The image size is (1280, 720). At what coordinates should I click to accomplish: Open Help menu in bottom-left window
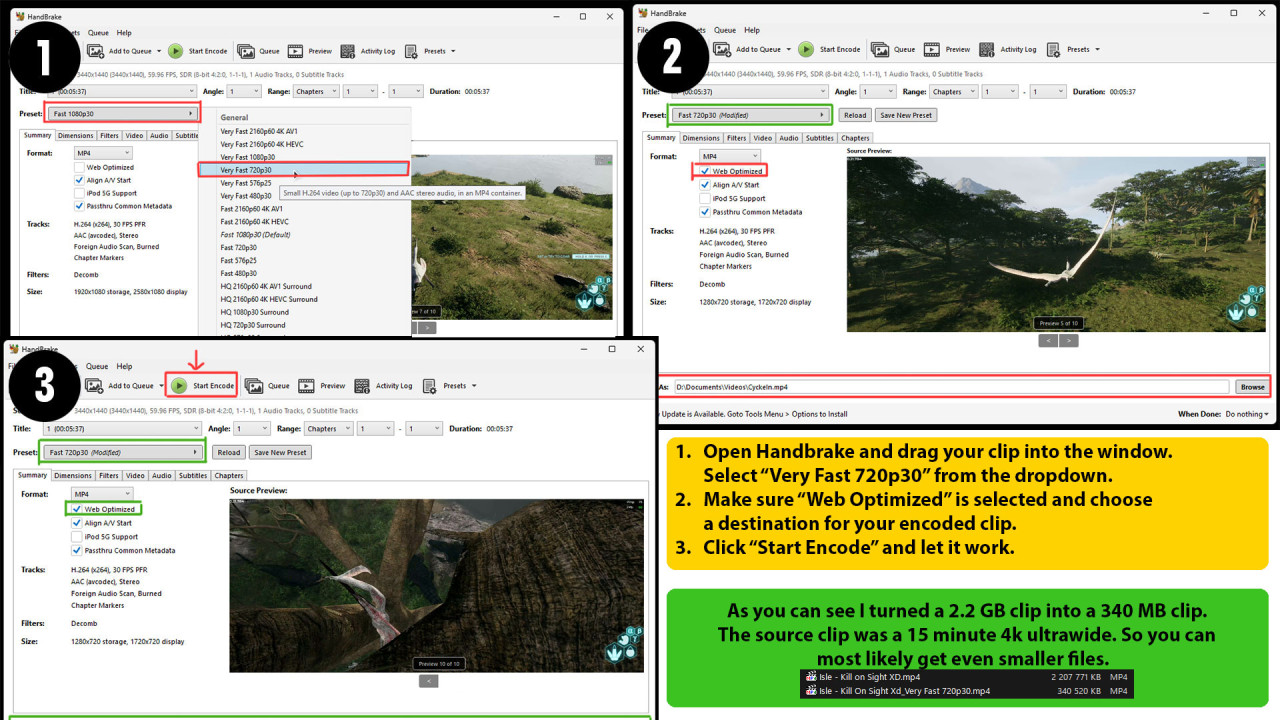pos(123,366)
